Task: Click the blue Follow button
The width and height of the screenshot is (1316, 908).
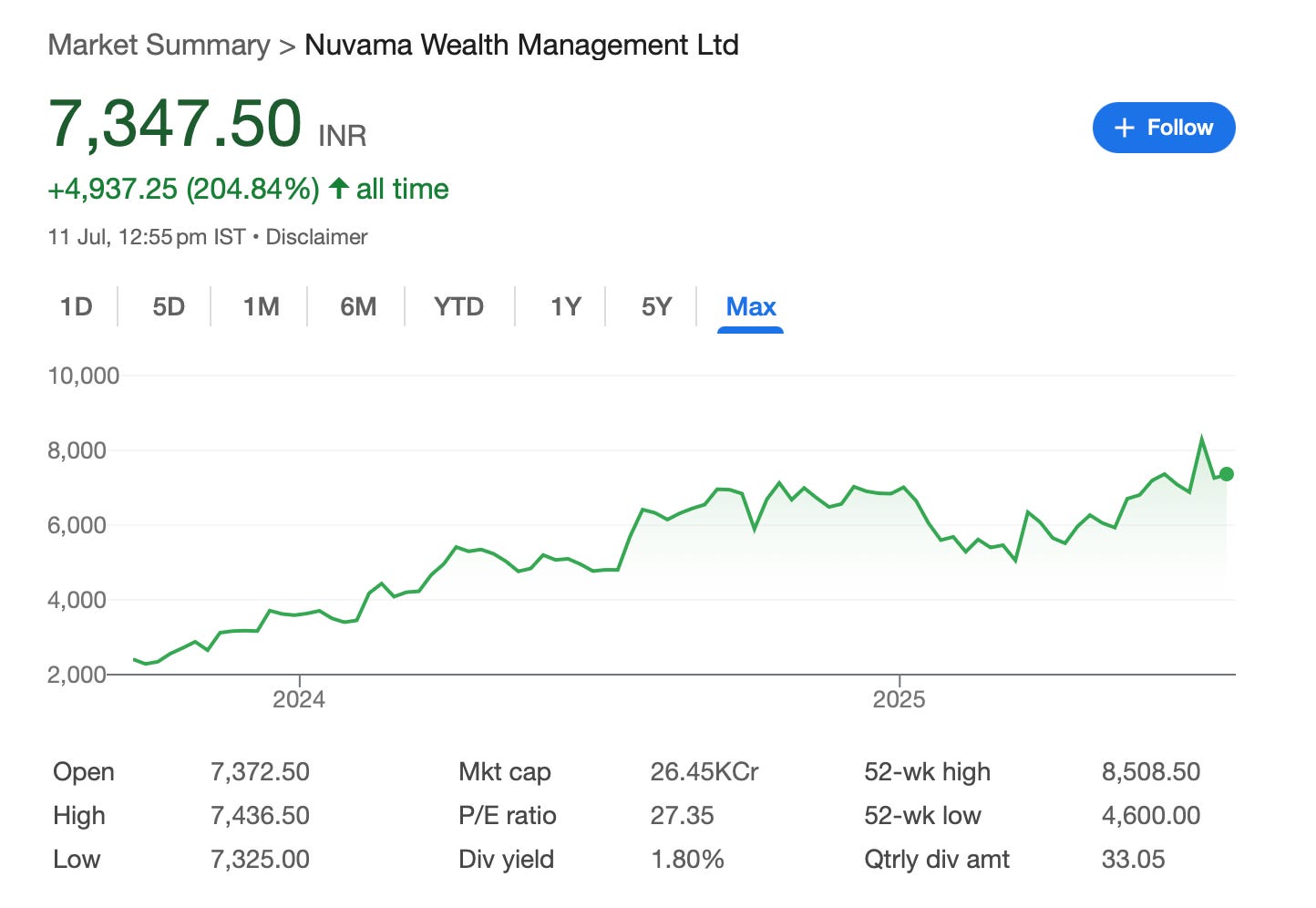Action: [1164, 128]
